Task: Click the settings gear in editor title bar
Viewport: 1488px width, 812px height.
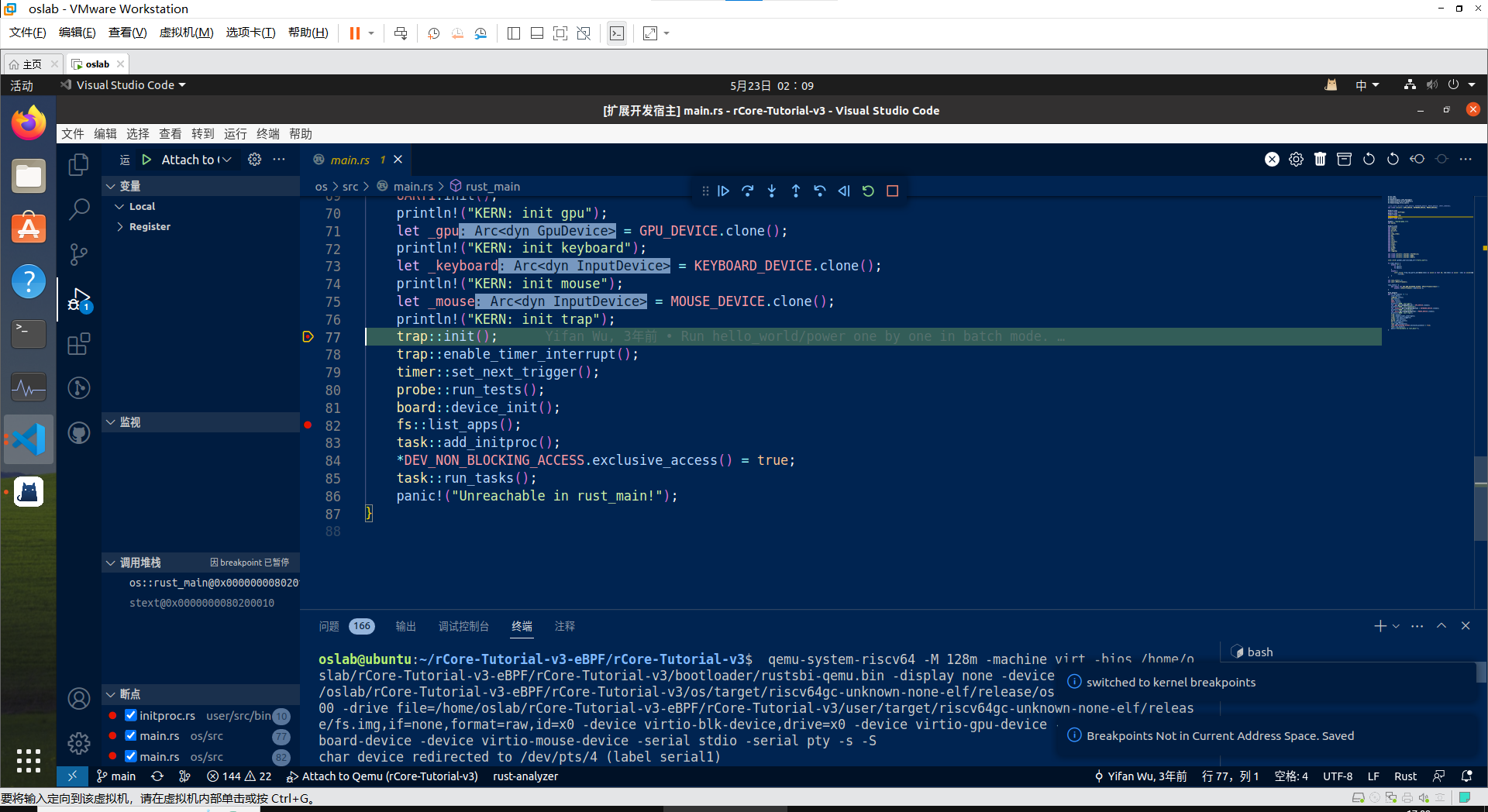Action: [x=1296, y=159]
